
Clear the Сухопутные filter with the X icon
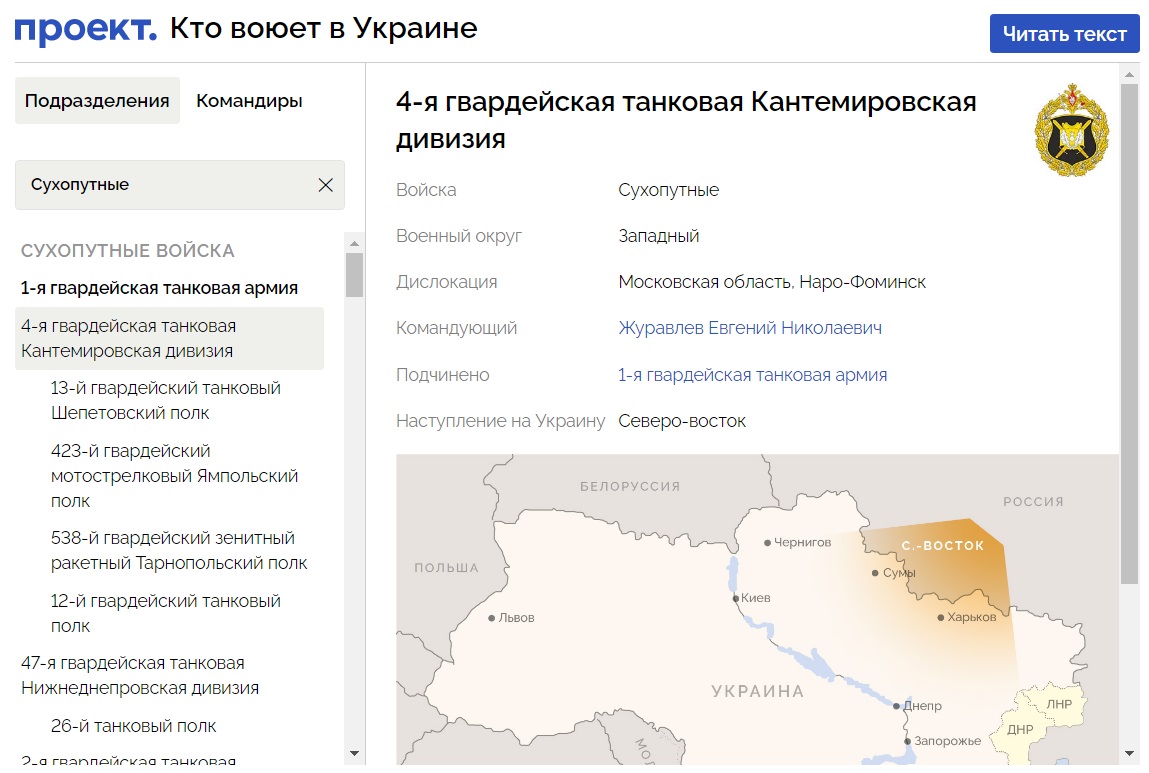coord(324,185)
